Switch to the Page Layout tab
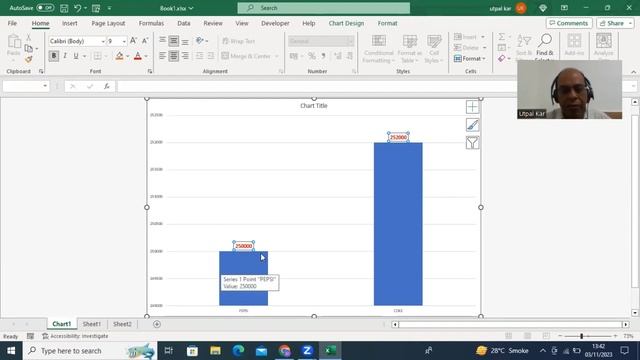Screen dimensions: 640x360 point(108,23)
